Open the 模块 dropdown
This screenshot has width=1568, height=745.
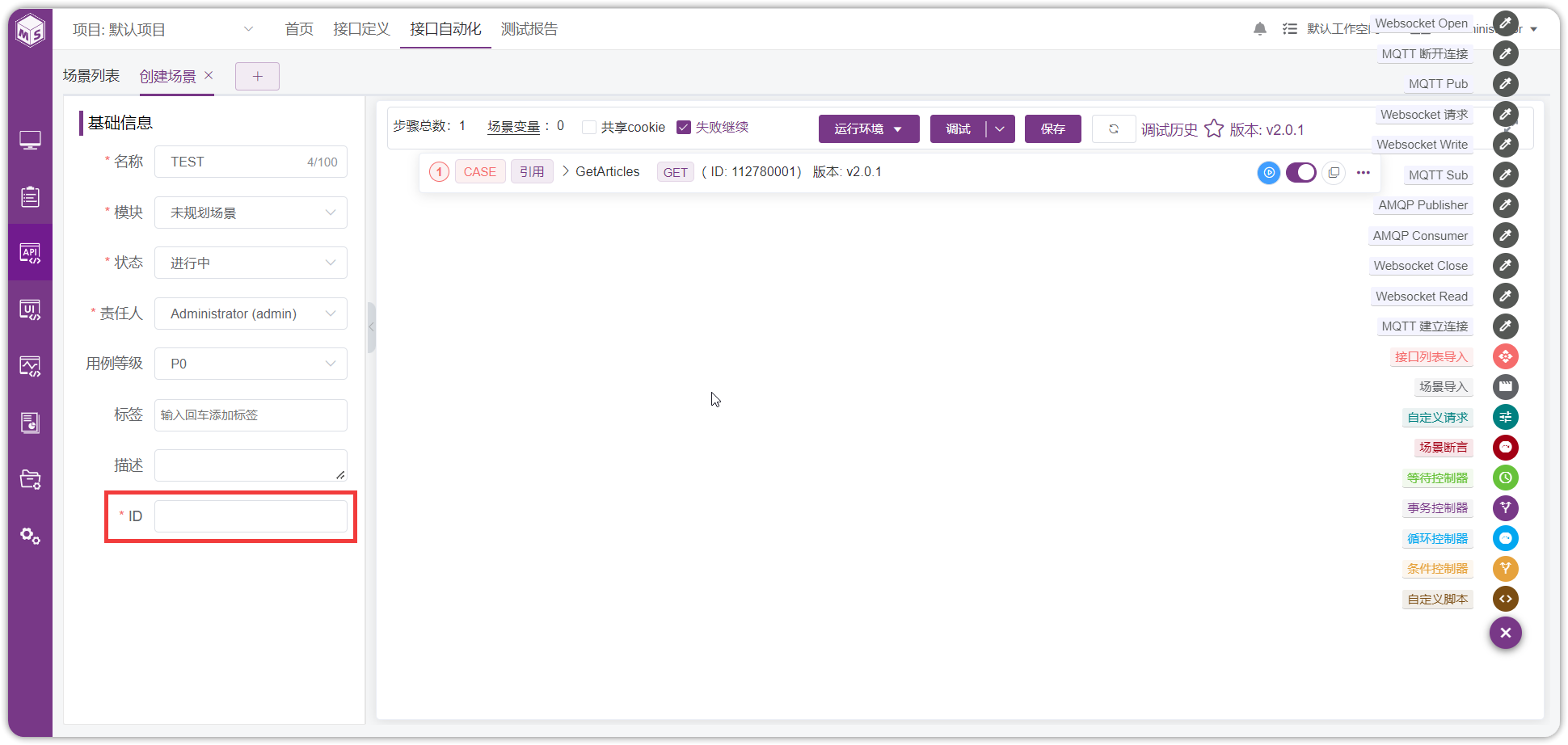tap(251, 213)
